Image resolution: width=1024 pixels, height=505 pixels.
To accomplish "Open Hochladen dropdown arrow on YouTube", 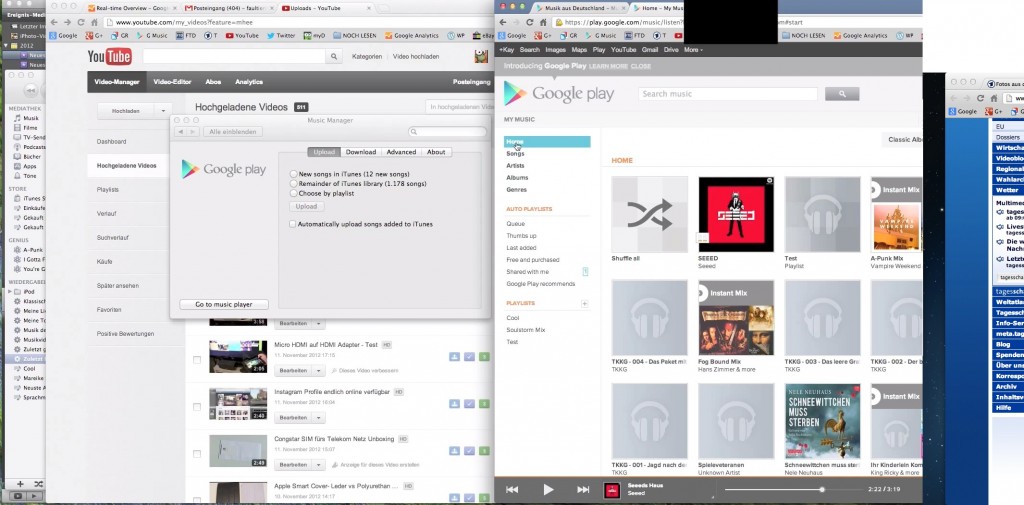I will click(x=164, y=112).
